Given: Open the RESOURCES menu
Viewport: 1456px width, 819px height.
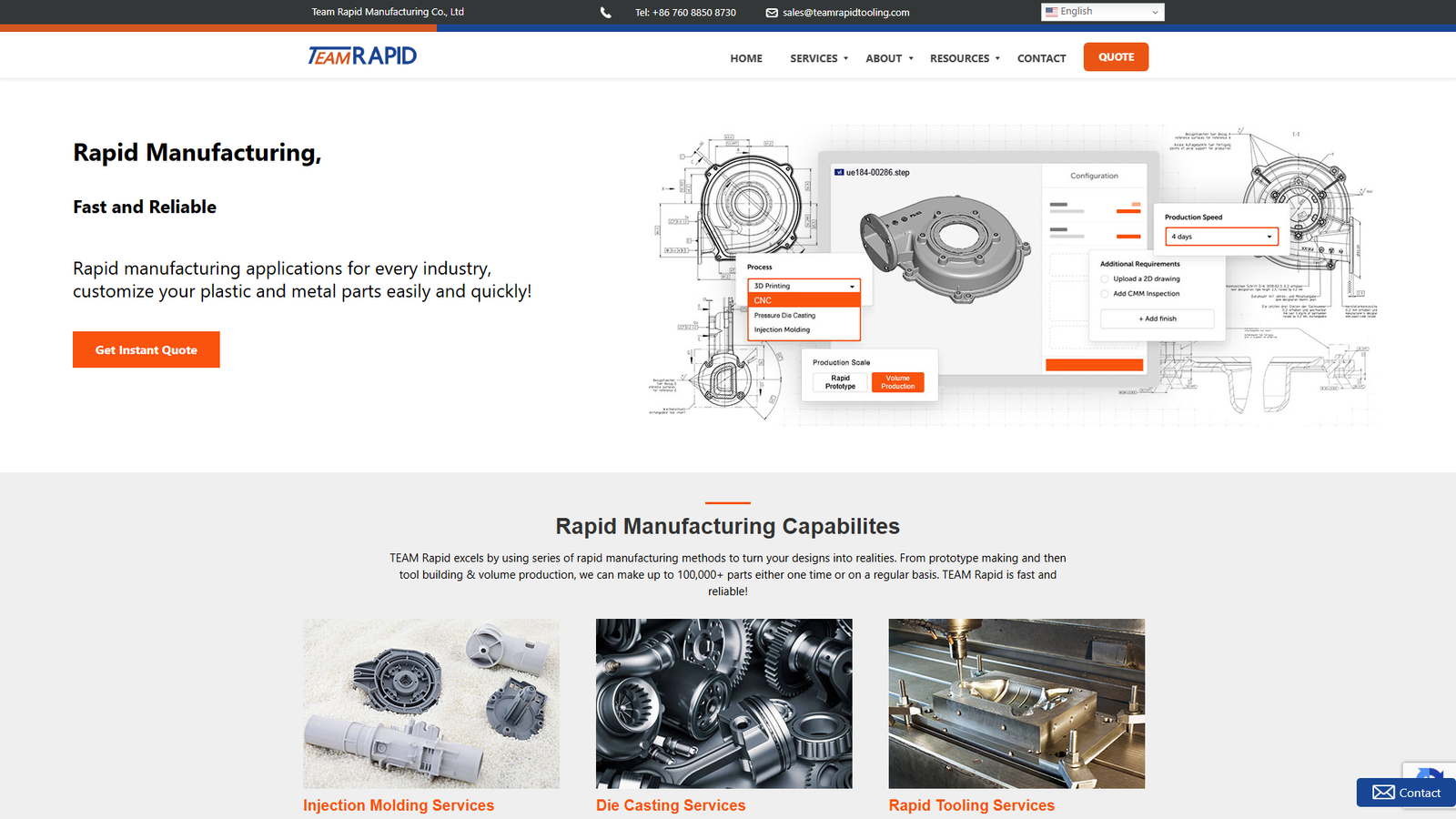Looking at the screenshot, I should (x=959, y=58).
